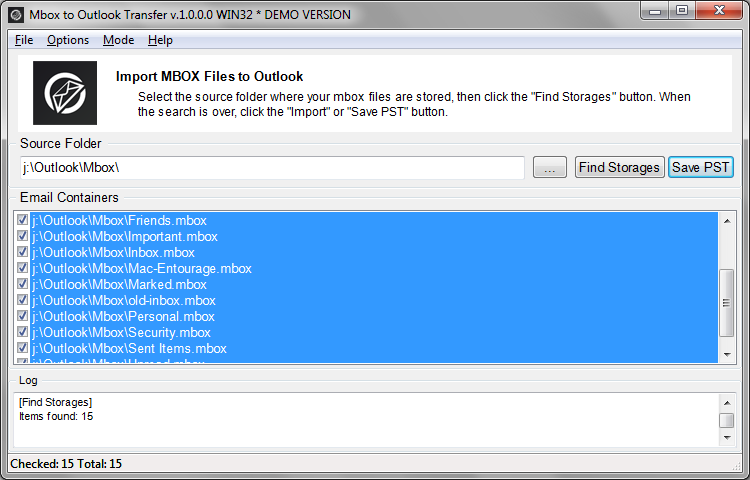Click the Save PST button
Image resolution: width=750 pixels, height=480 pixels.
pyautogui.click(x=700, y=167)
